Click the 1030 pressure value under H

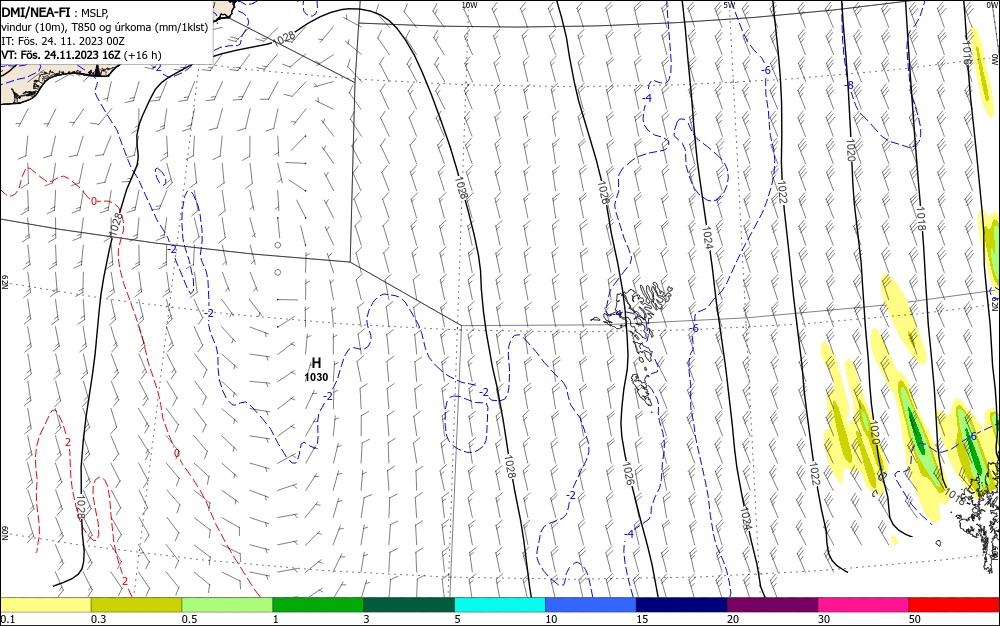tap(316, 377)
